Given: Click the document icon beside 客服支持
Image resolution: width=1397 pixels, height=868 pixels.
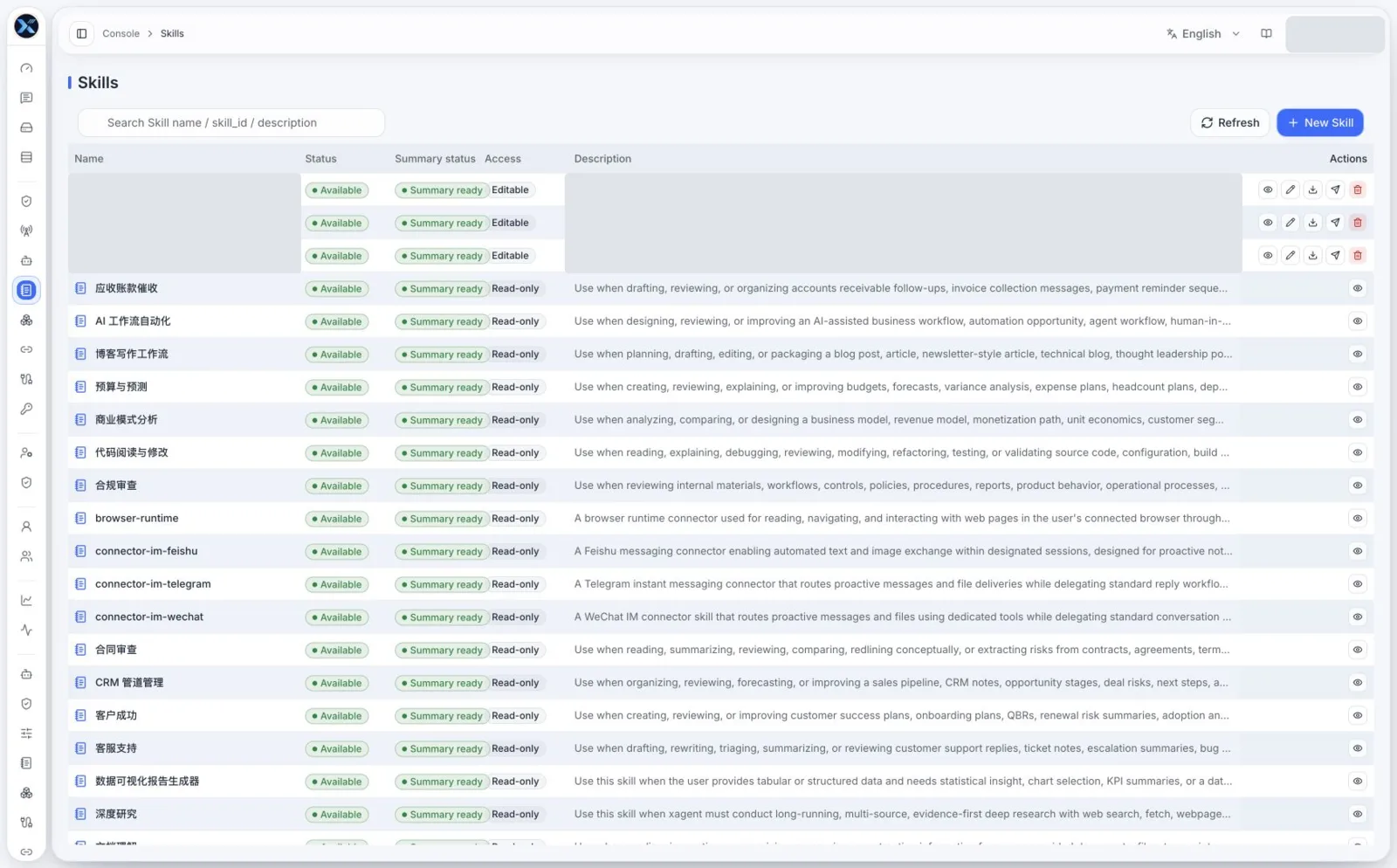Looking at the screenshot, I should click(x=80, y=748).
